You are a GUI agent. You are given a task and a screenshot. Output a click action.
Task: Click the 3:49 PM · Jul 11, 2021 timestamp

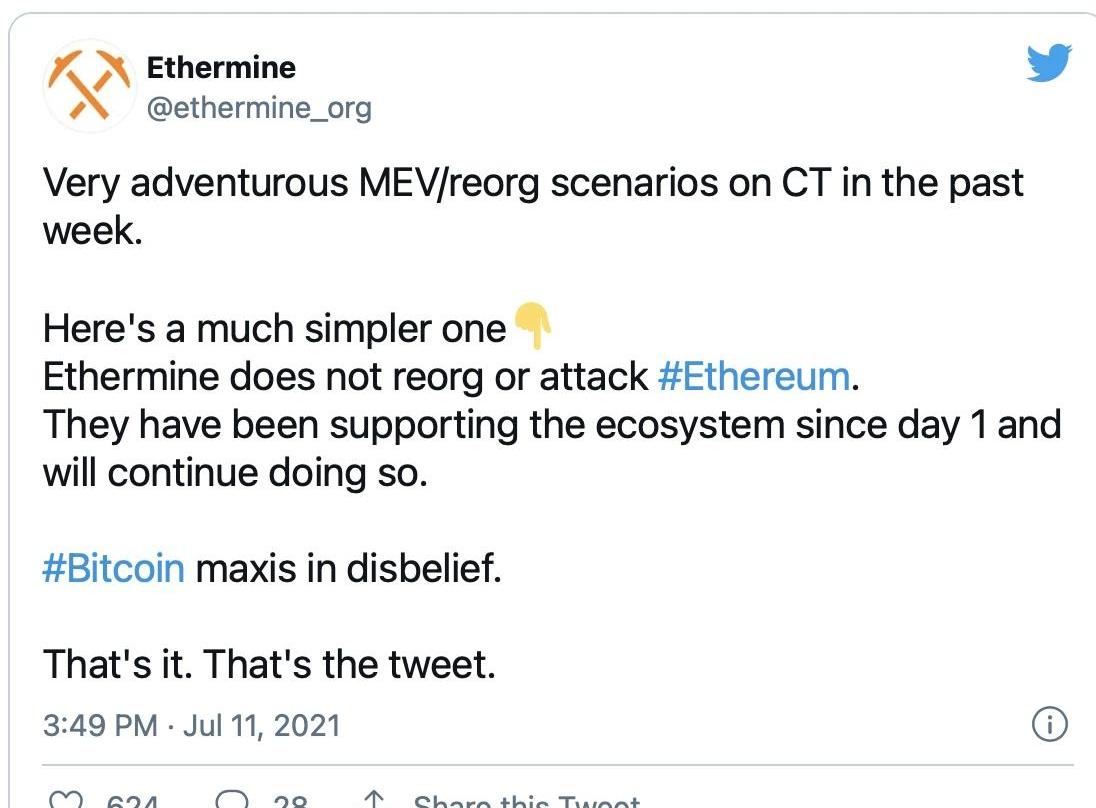point(192,726)
